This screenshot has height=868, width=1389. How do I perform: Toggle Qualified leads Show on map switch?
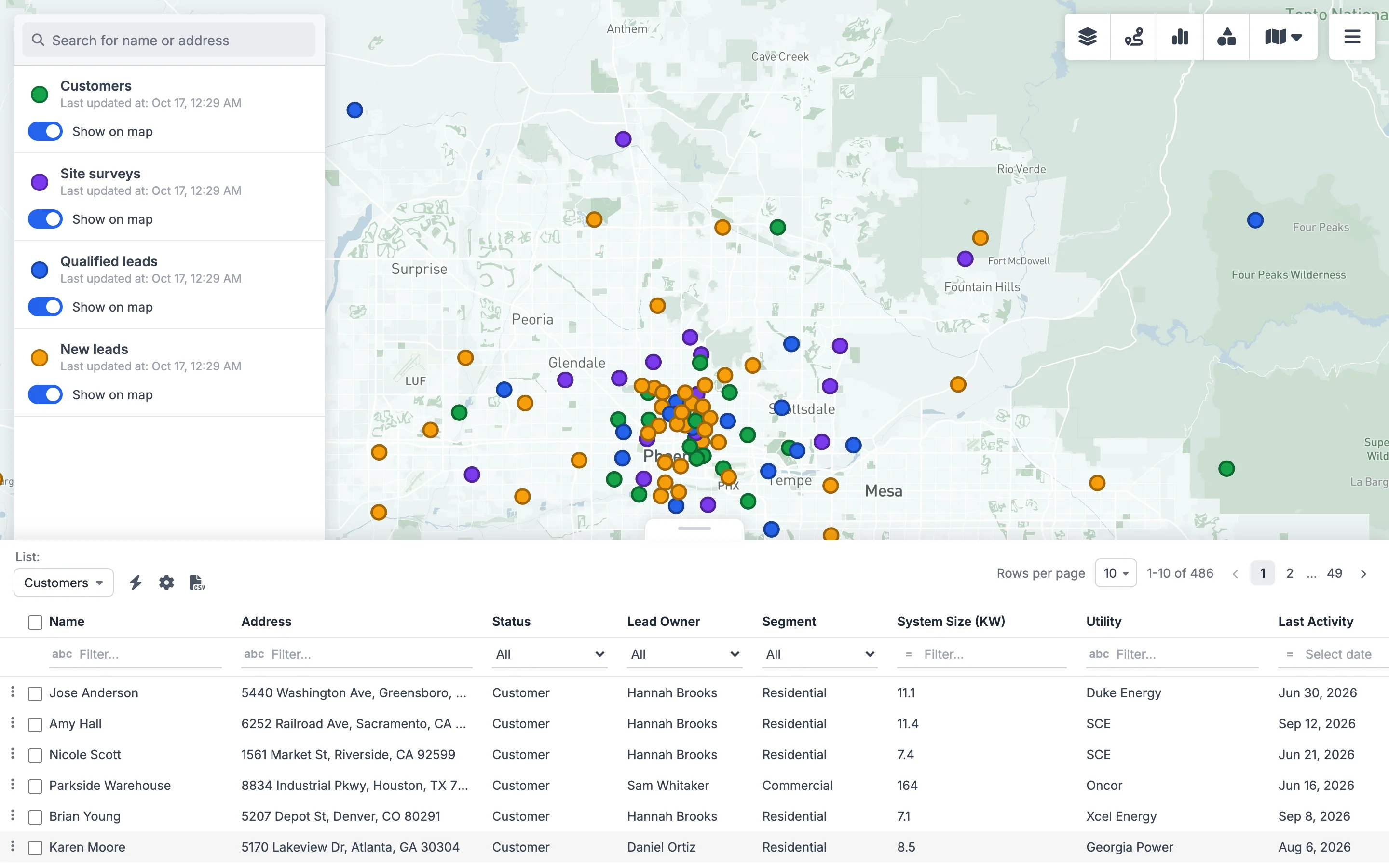45,307
